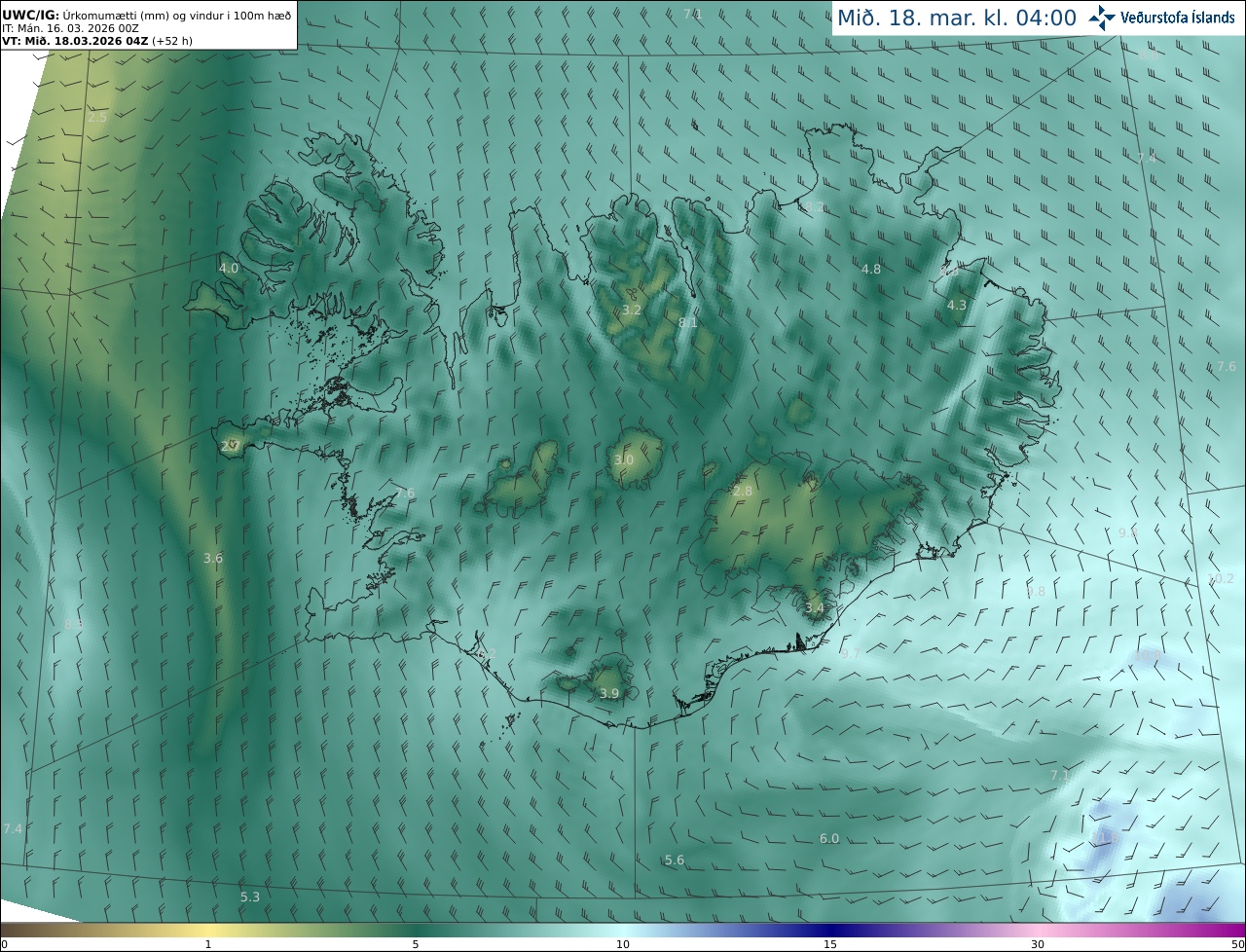Click the colour scale tick label 50
The width and height of the screenshot is (1246, 952).
pos(1237,944)
